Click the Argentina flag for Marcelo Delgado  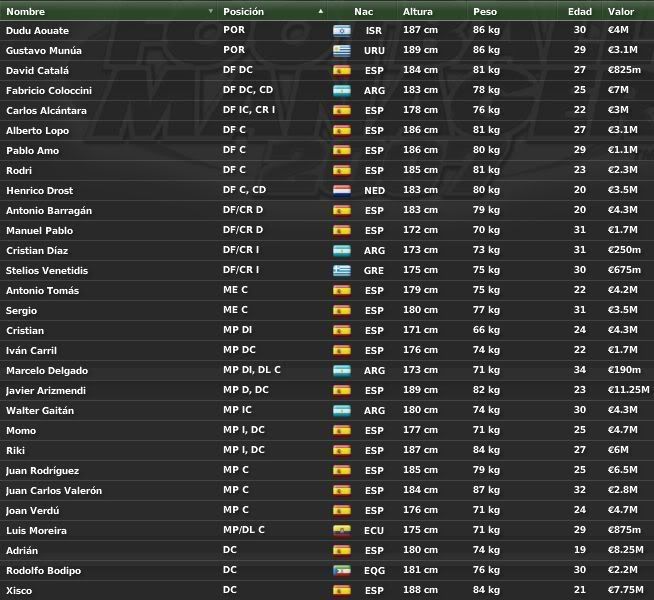pos(342,371)
